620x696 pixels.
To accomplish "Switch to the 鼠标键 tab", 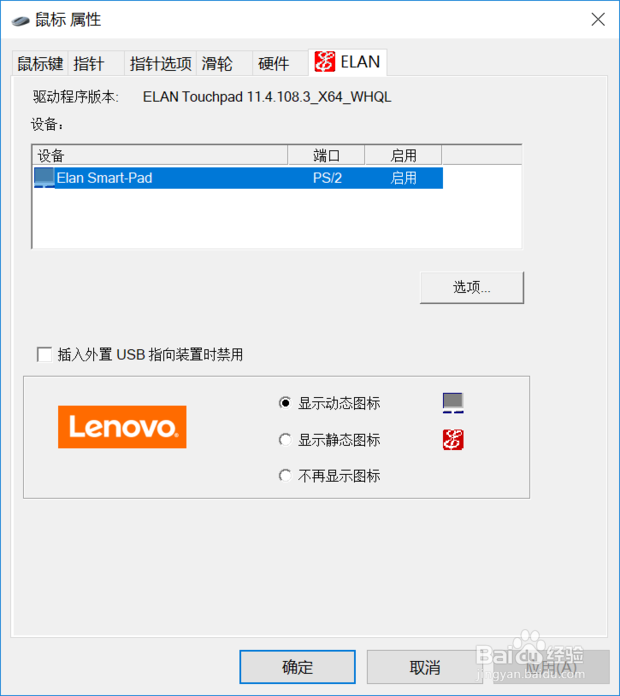I will coord(40,63).
